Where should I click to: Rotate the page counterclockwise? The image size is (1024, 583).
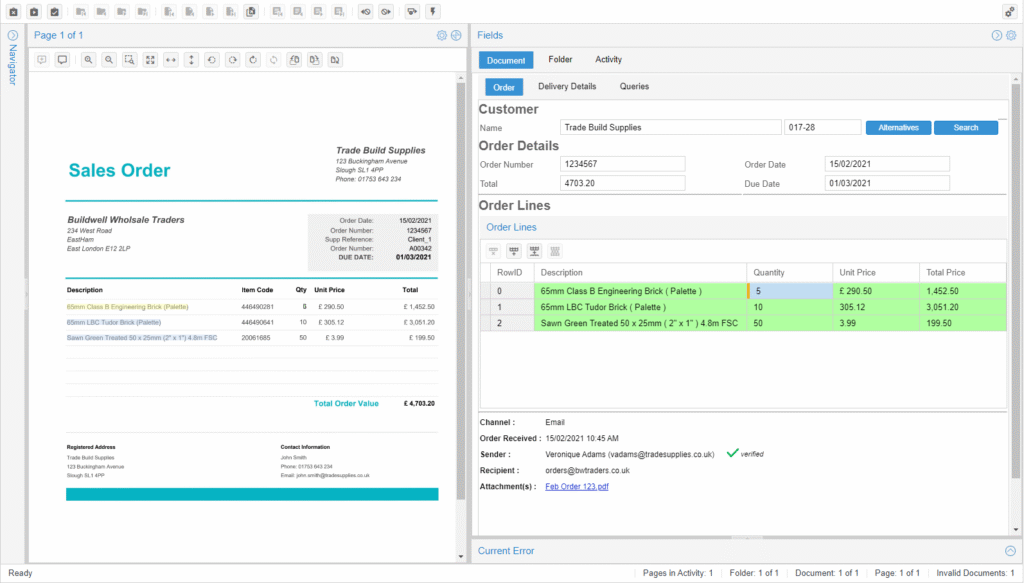(x=211, y=60)
